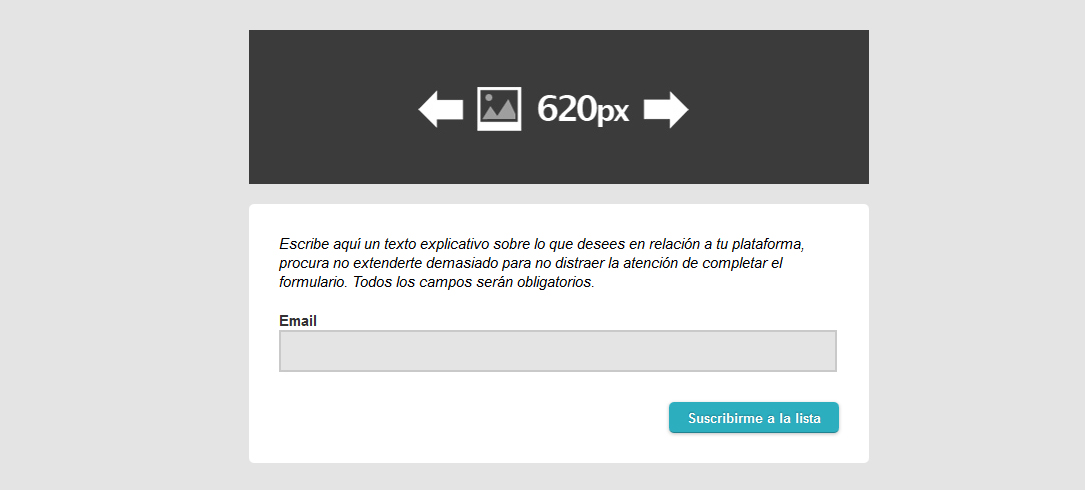This screenshot has height=490, width=1085.
Task: Click the image placeholder icon
Action: click(x=499, y=109)
